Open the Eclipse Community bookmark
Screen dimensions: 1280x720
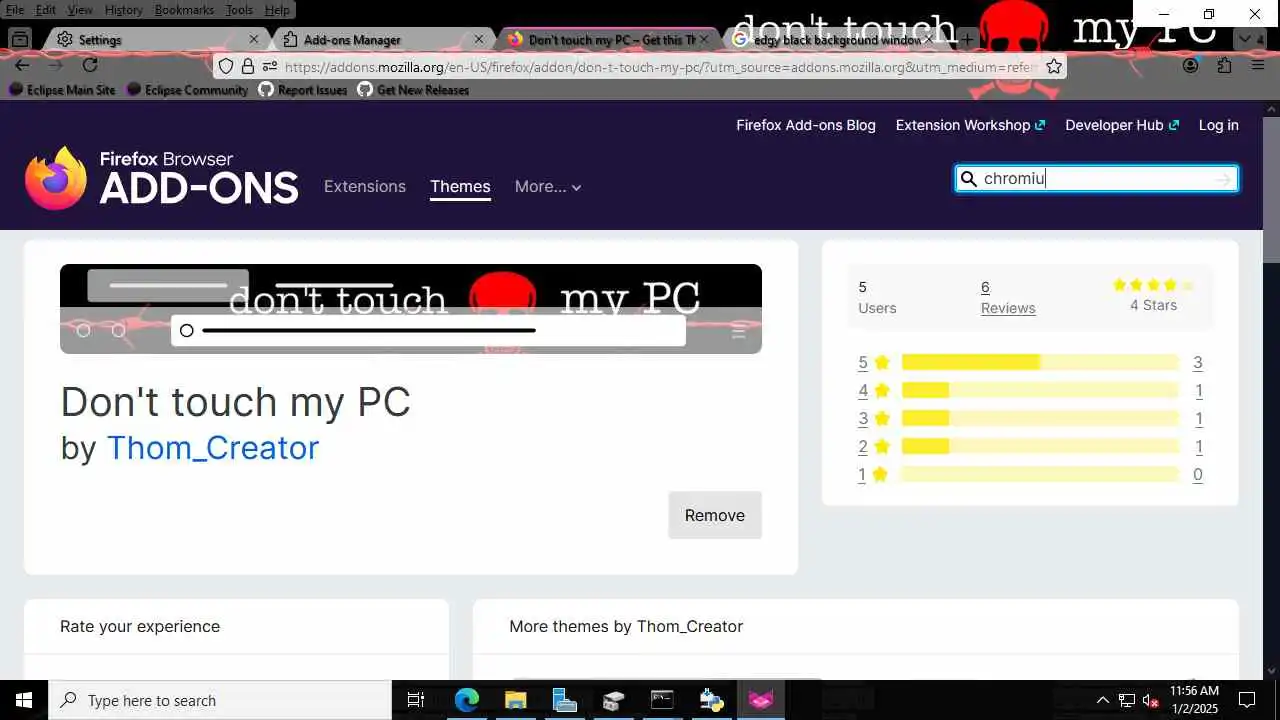(x=187, y=90)
